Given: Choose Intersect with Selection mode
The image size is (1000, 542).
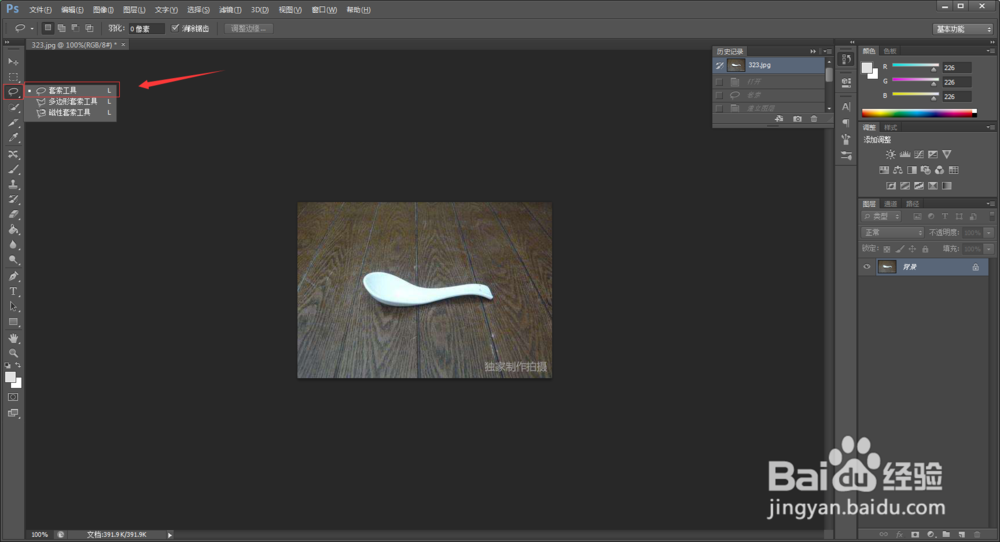Looking at the screenshot, I should (x=89, y=28).
